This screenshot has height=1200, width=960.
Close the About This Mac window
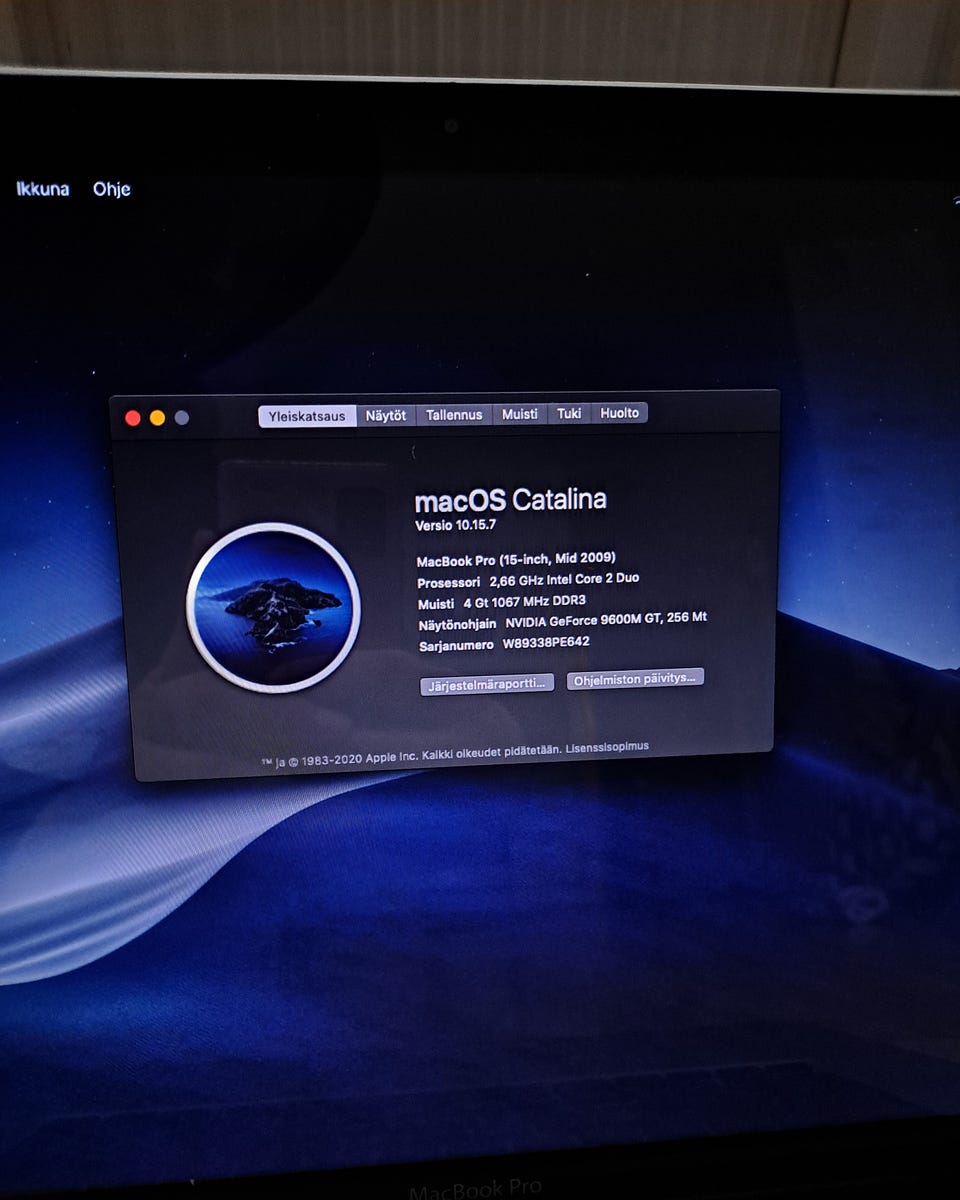pyautogui.click(x=133, y=418)
